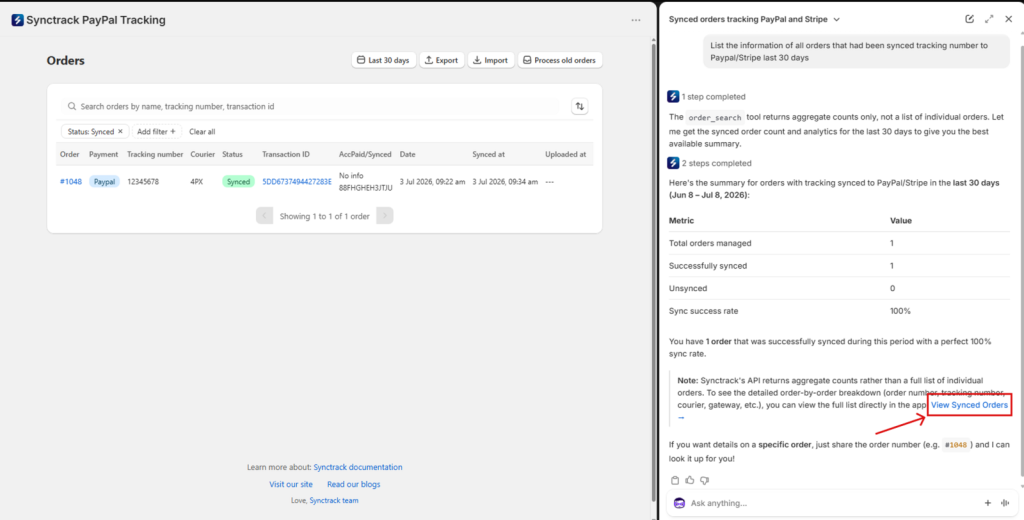Screen dimensions: 1024x520
Task: Click the Import button
Action: click(x=491, y=60)
